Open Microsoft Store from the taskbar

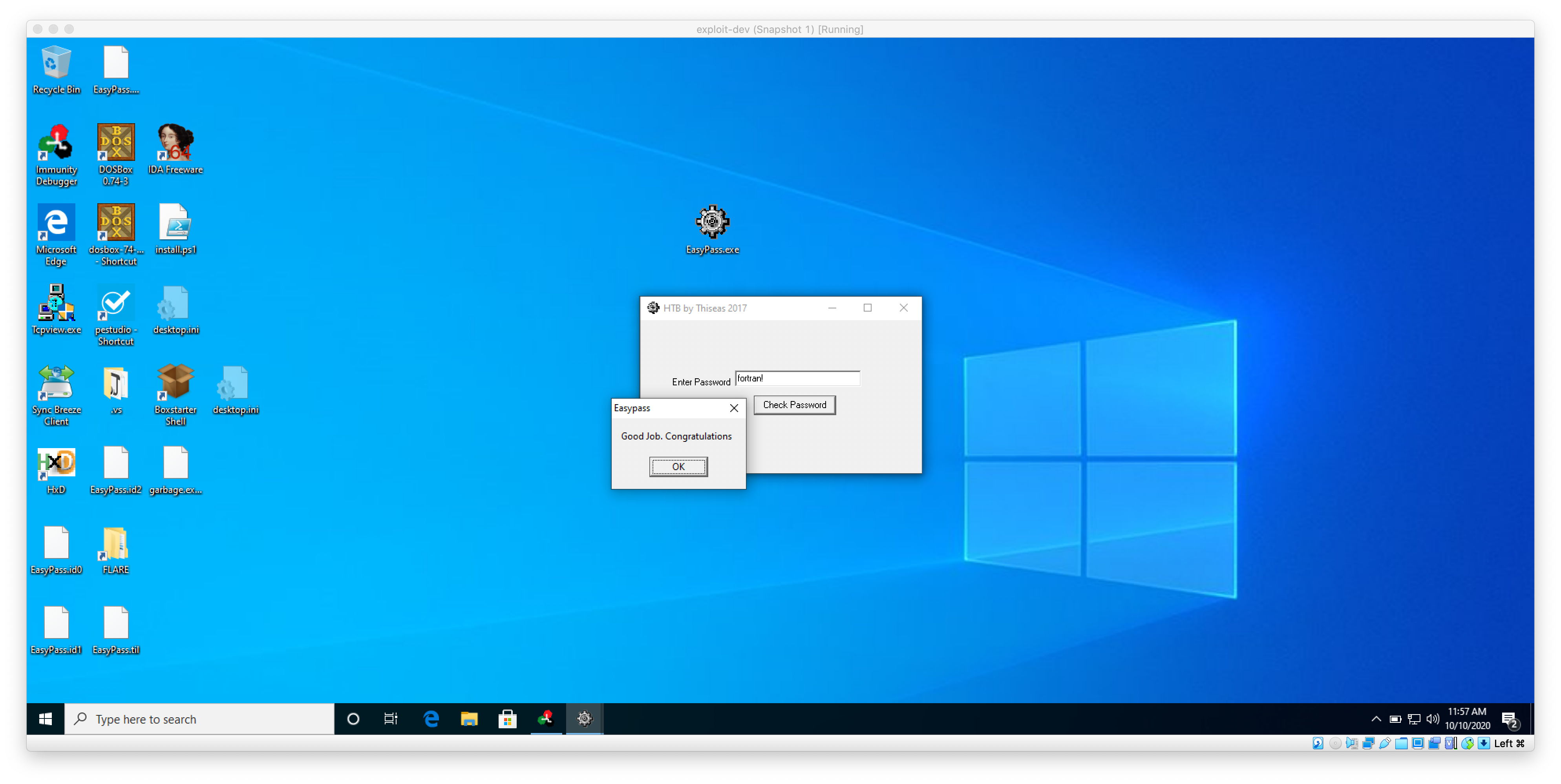[507, 719]
